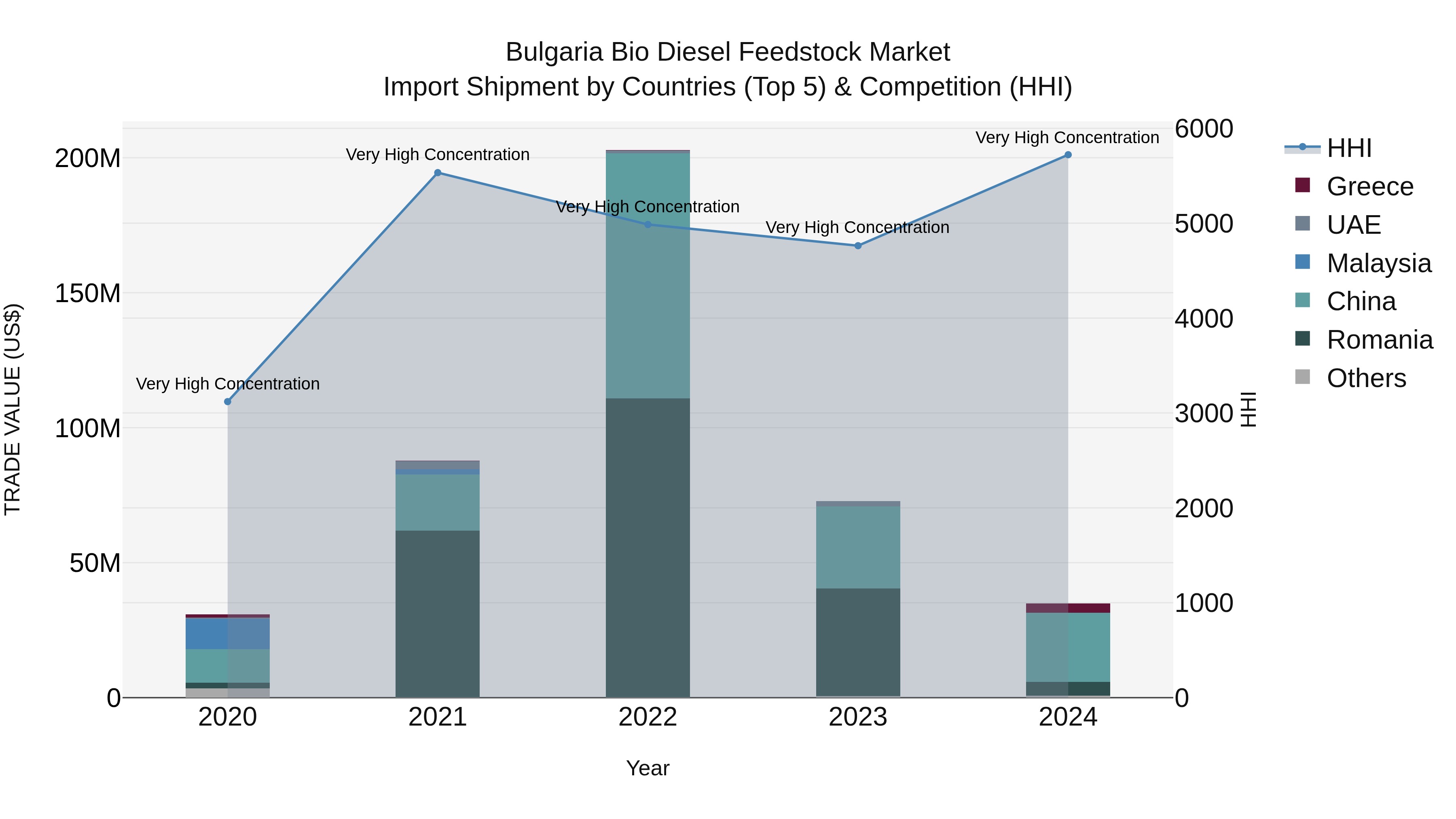
Task: Click the 2023 x-axis year label
Action: point(858,717)
